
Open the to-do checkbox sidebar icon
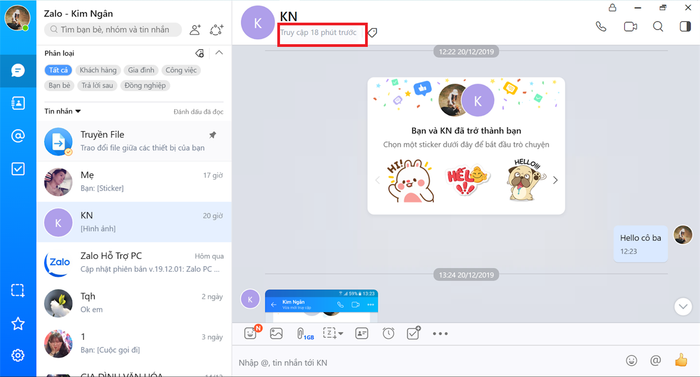point(18,169)
